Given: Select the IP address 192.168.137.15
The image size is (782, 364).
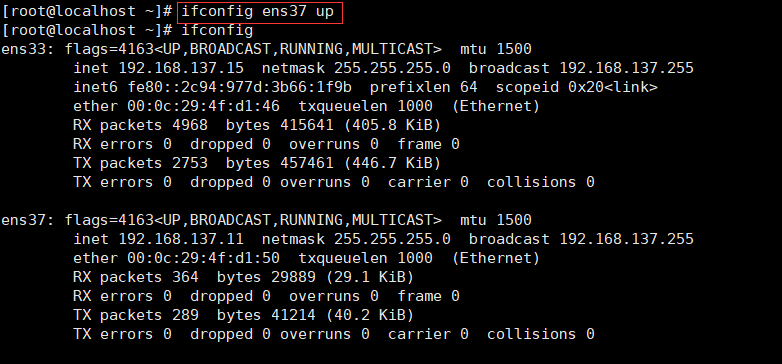Looking at the screenshot, I should (x=181, y=68).
